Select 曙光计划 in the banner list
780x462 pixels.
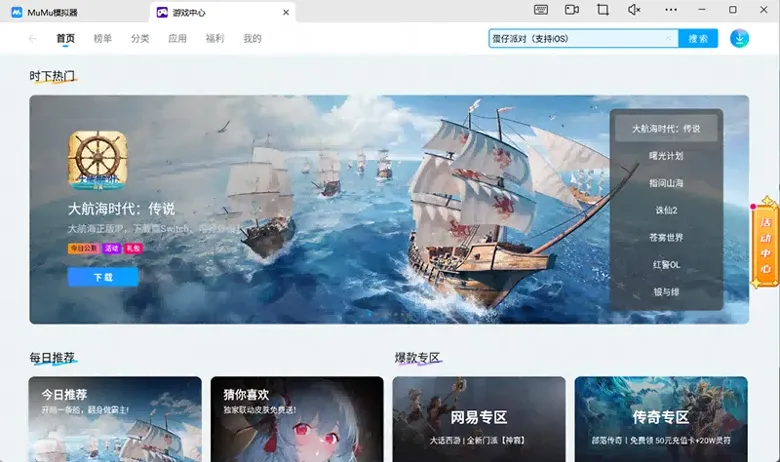666,156
